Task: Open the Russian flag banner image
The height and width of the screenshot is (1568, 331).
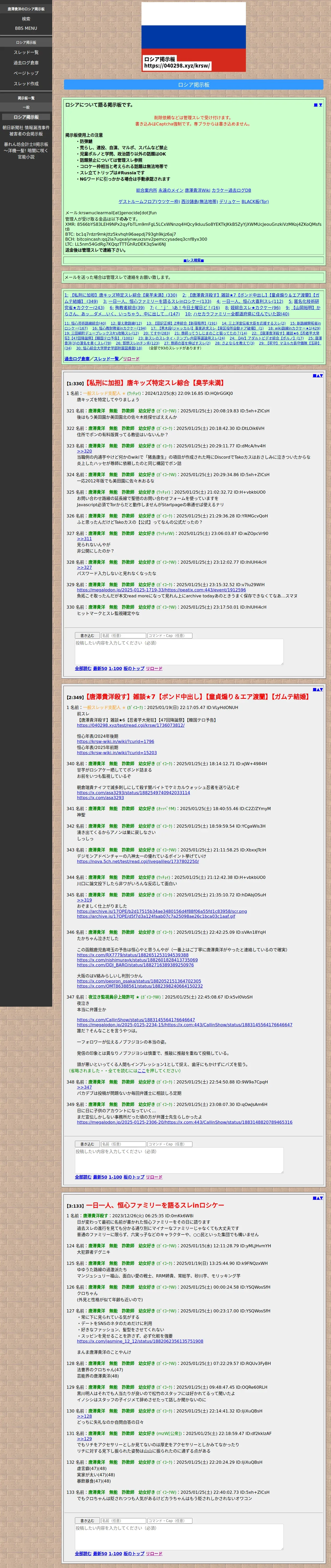Action: pos(193,37)
